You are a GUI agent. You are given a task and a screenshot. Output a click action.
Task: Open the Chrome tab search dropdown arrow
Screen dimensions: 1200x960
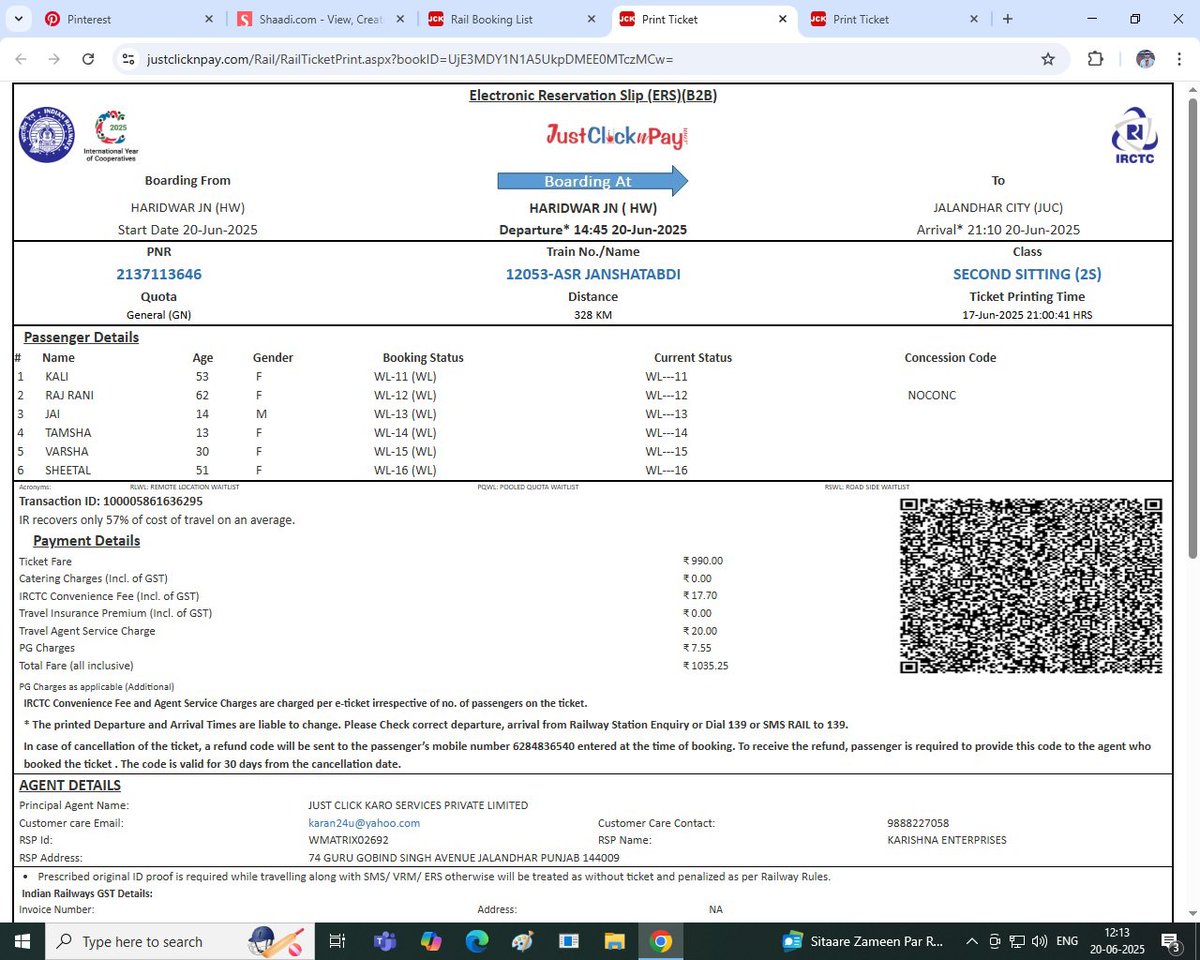pyautogui.click(x=20, y=19)
